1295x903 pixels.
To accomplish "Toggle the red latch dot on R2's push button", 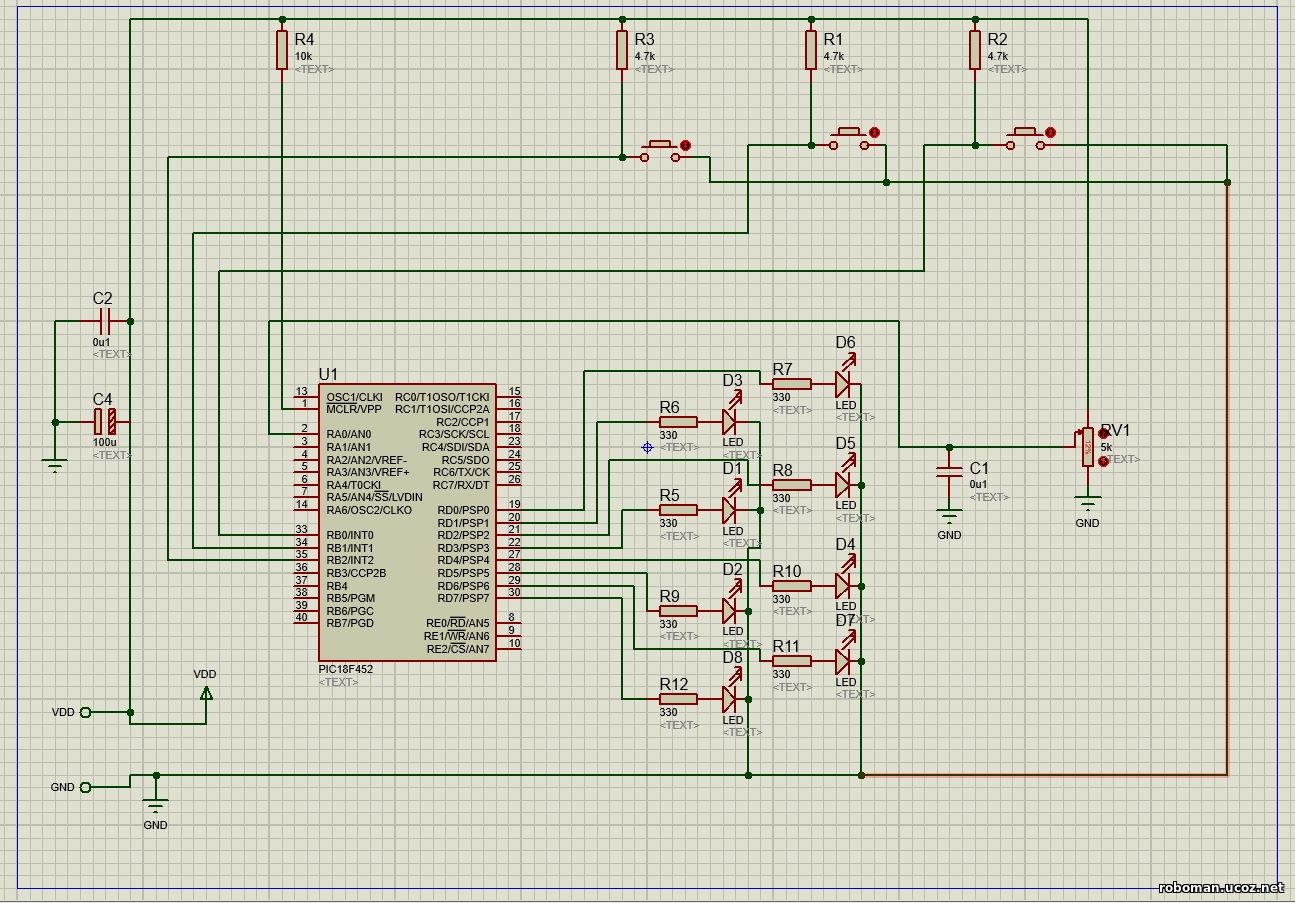I will [1050, 132].
